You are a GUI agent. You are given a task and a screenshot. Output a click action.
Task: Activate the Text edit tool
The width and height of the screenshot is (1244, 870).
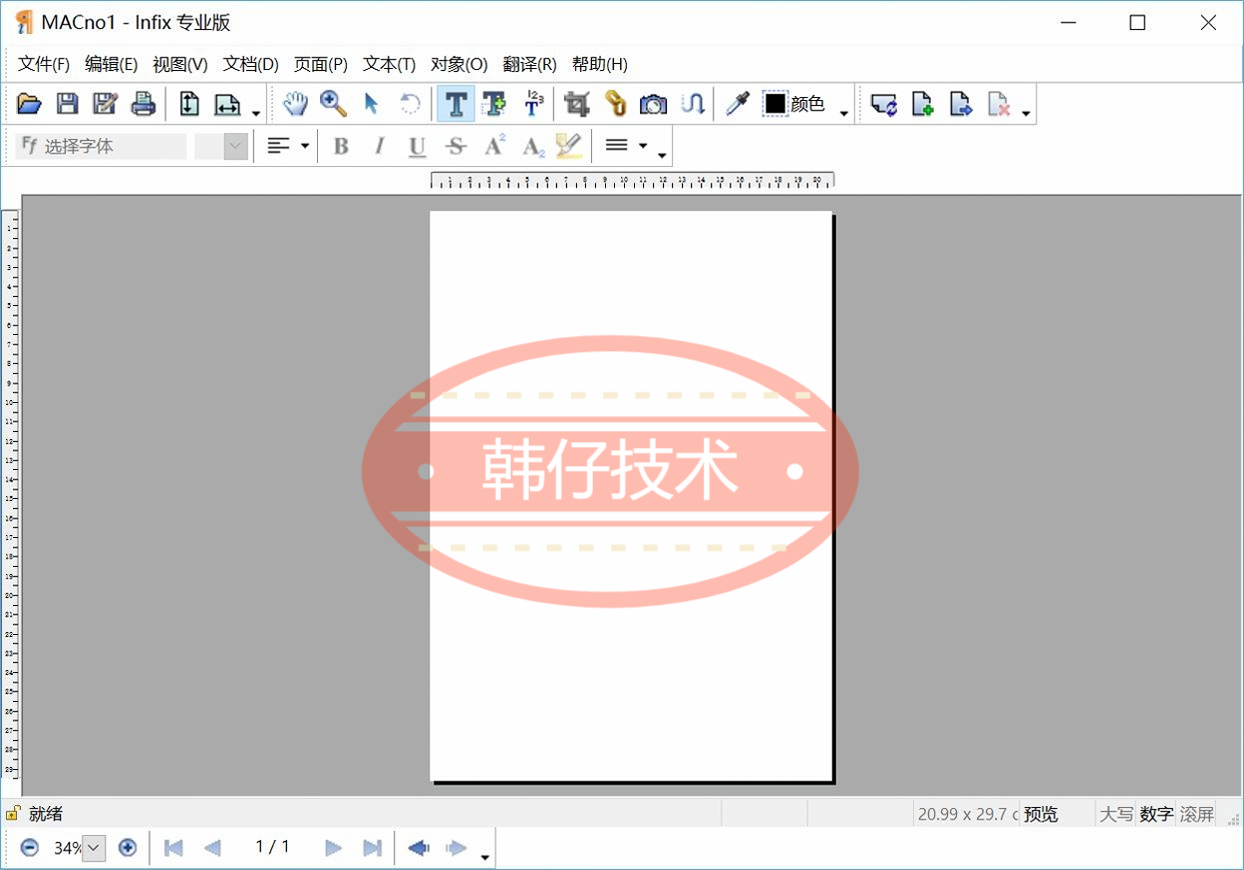456,103
